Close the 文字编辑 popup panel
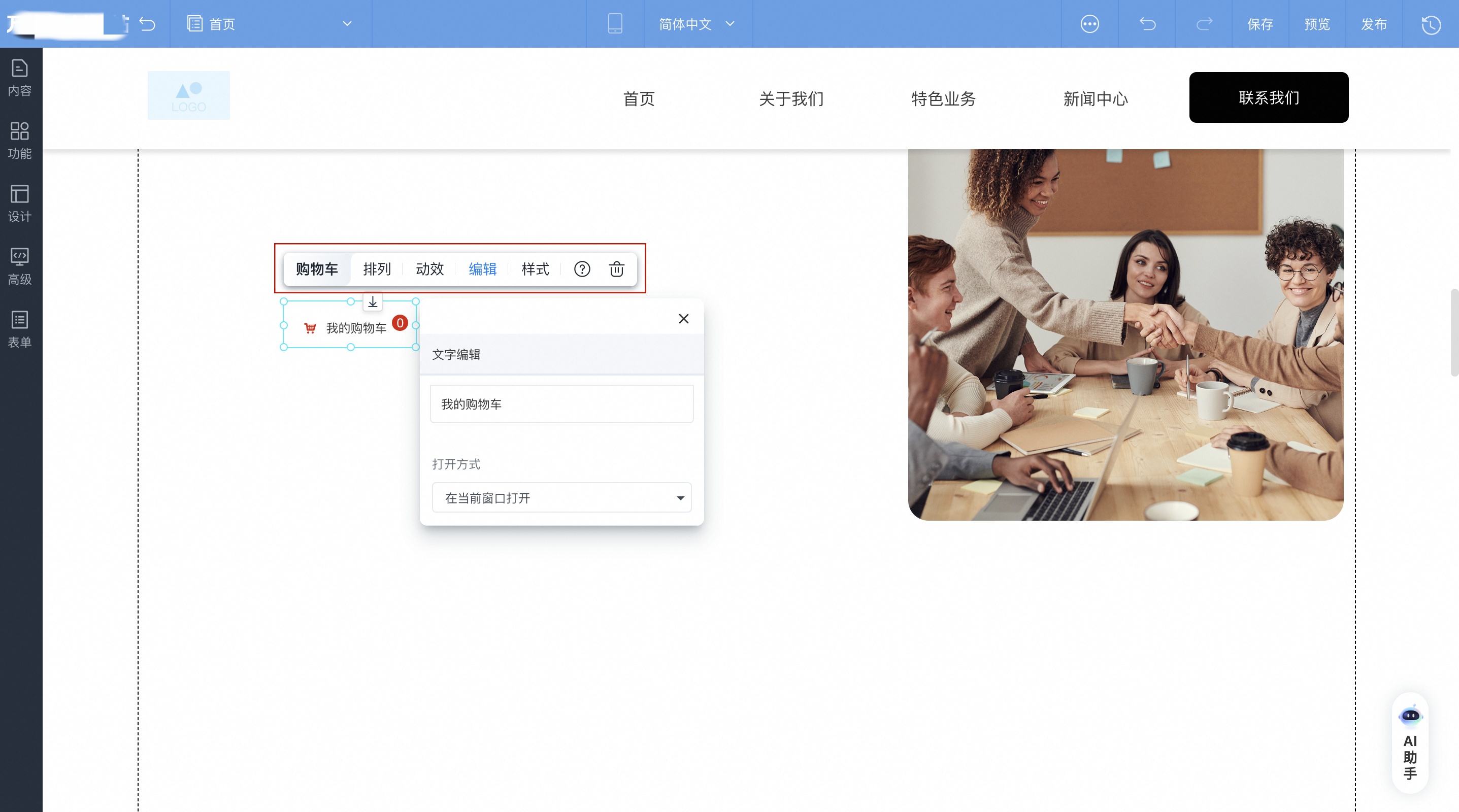1459x812 pixels. click(x=683, y=319)
